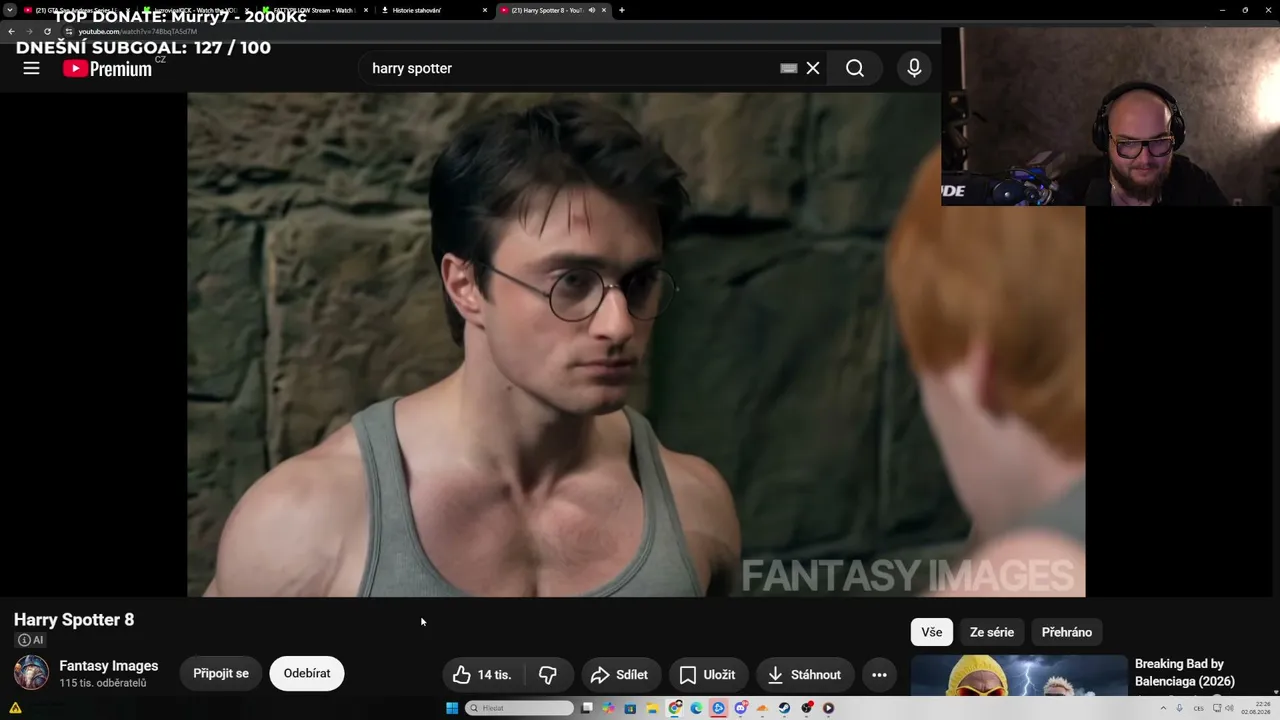Open Steam from the taskbar

(785, 708)
